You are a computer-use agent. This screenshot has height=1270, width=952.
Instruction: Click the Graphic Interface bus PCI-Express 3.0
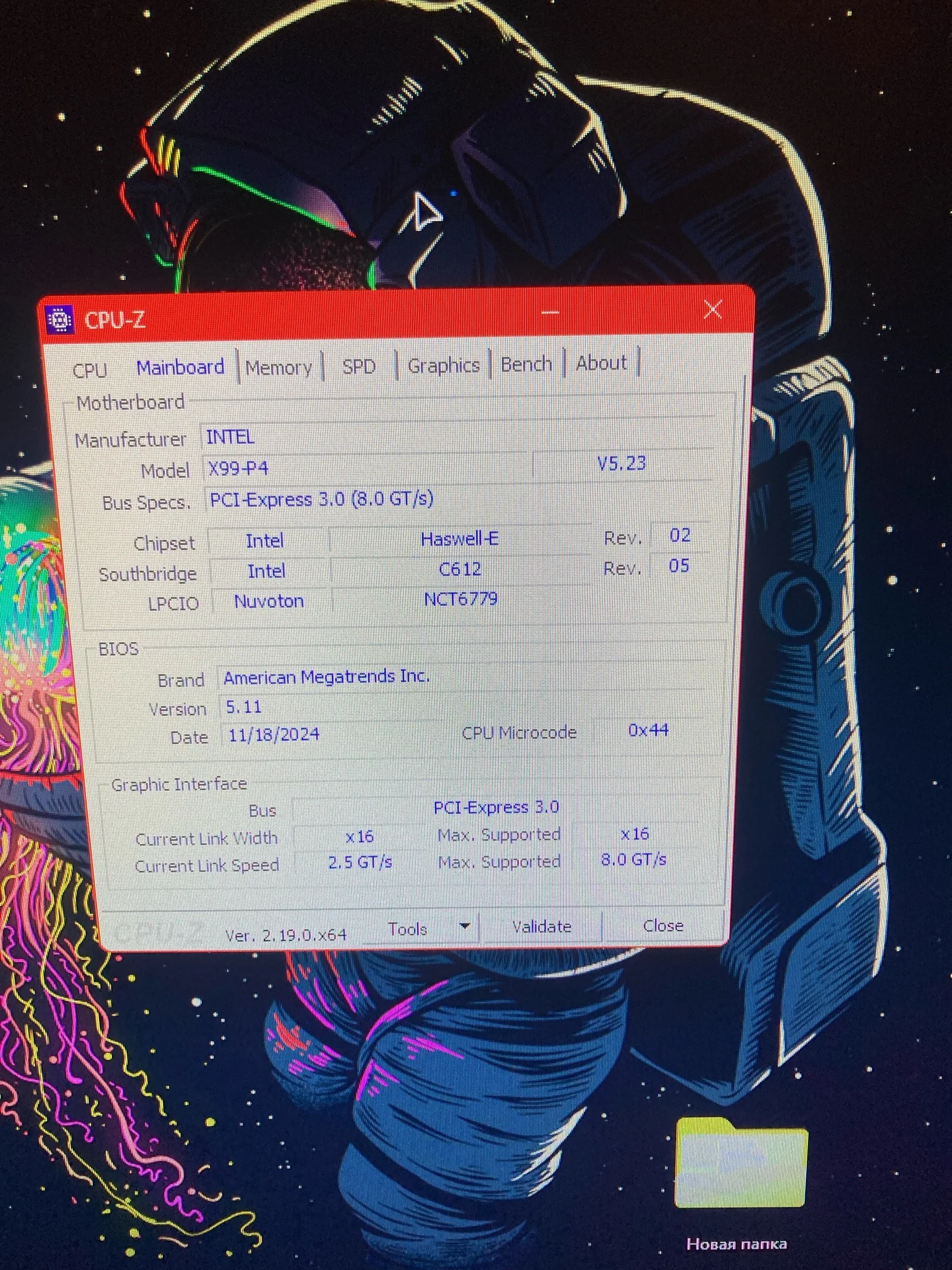497,807
